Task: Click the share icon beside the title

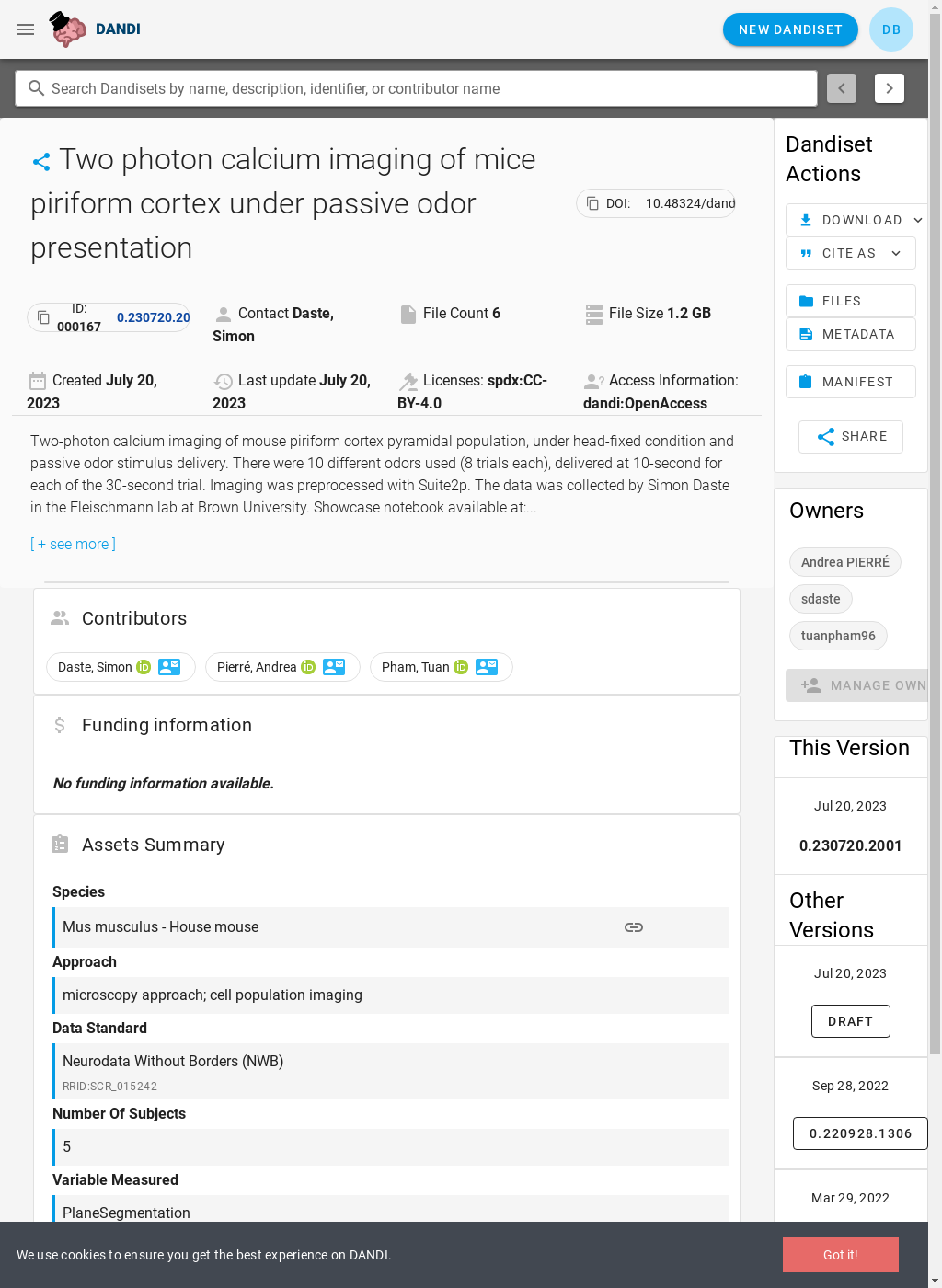Action: 41,162
